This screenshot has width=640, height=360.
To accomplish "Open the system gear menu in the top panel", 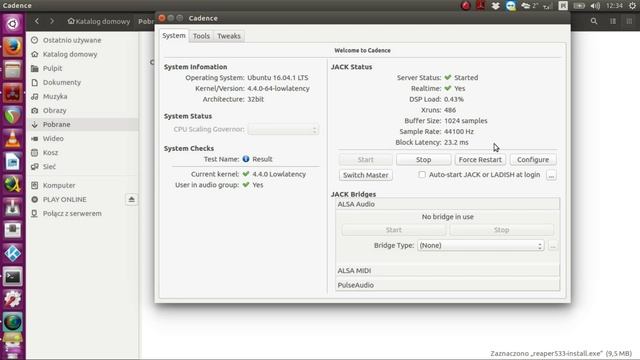I will [632, 6].
